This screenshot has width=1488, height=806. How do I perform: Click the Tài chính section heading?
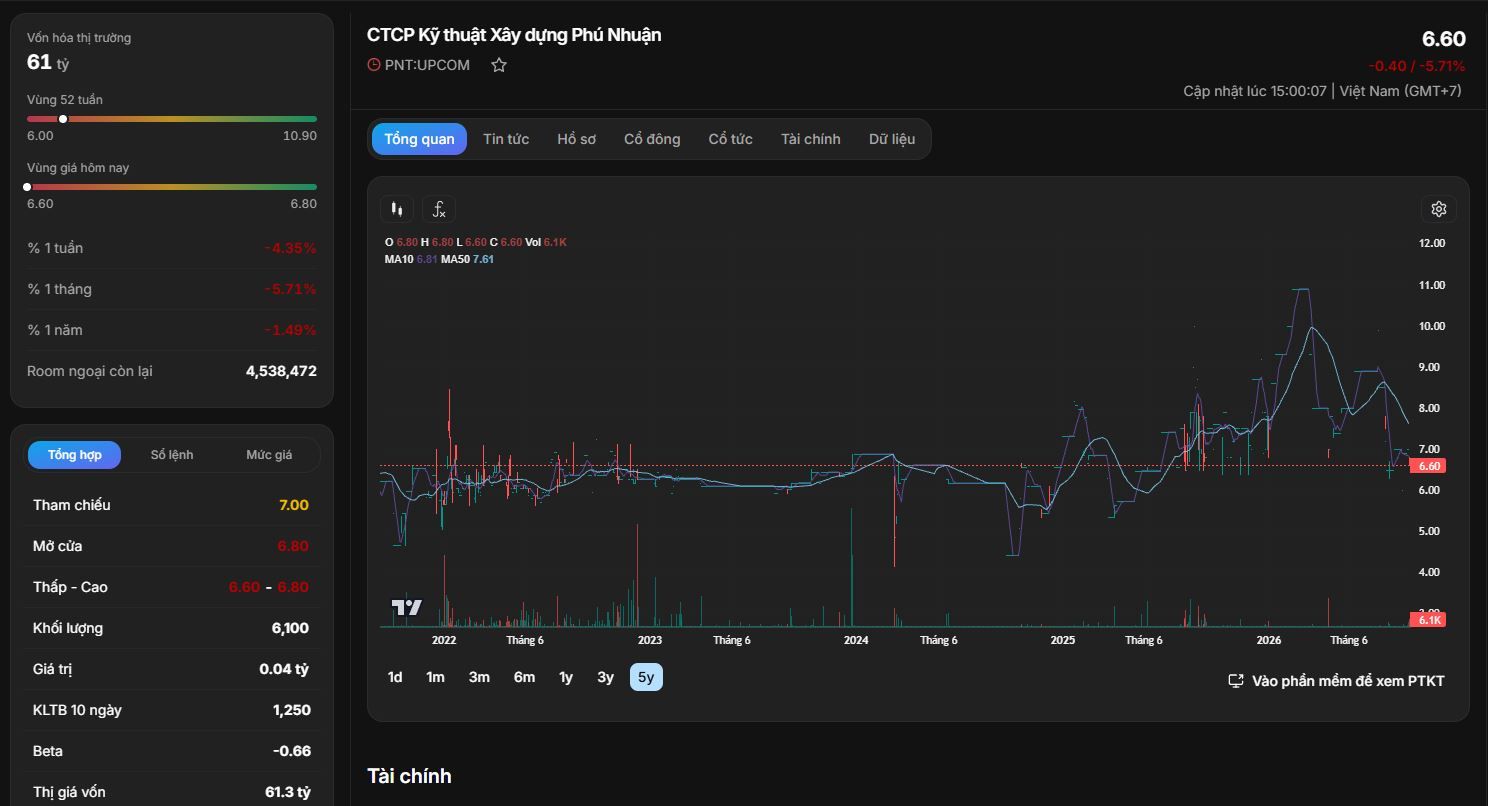pos(409,776)
